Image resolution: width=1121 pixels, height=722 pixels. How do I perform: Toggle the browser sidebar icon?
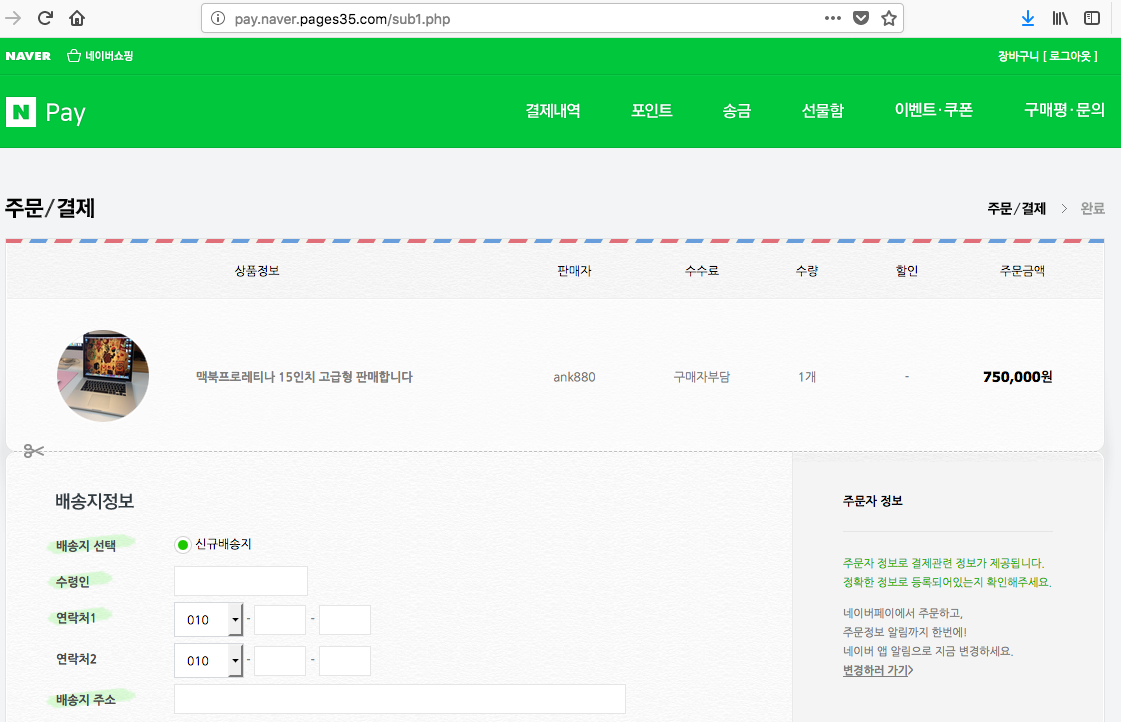coord(1091,18)
